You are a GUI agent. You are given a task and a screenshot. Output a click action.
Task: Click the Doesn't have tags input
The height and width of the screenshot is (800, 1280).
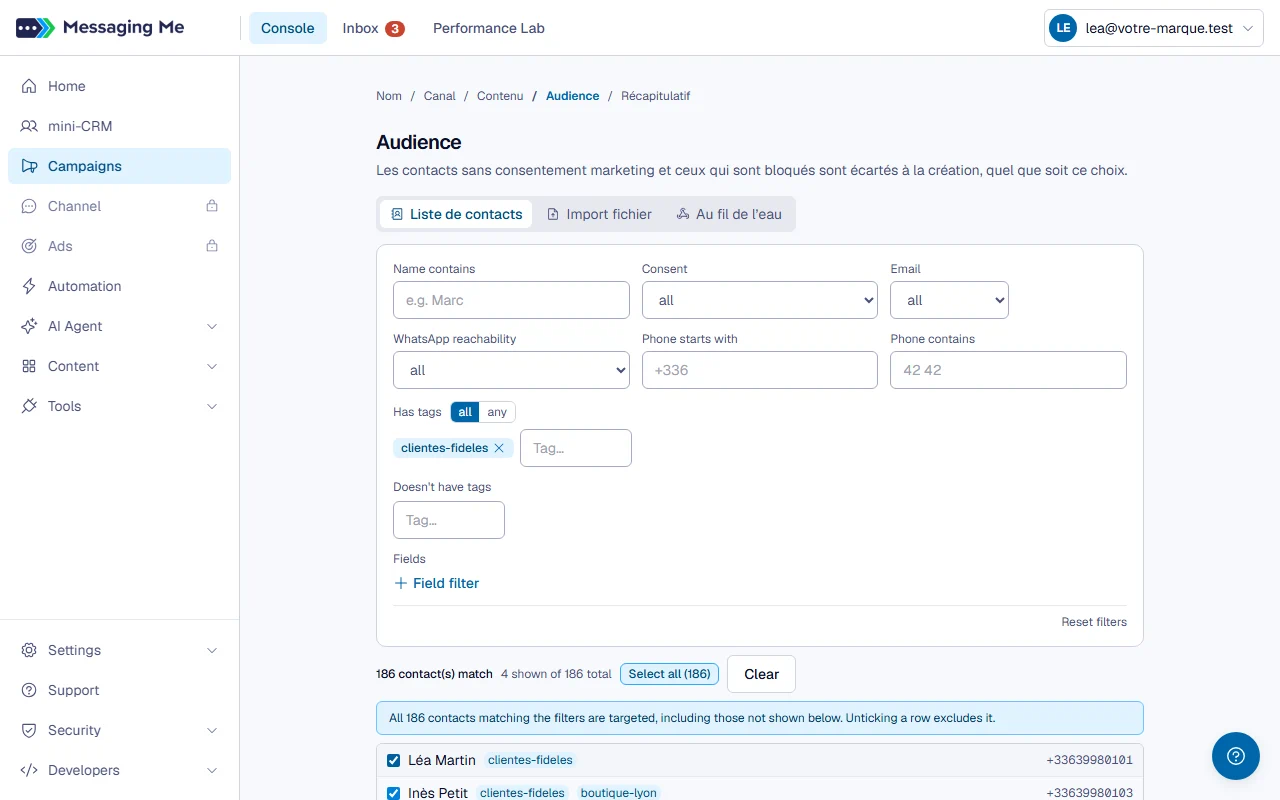point(449,520)
